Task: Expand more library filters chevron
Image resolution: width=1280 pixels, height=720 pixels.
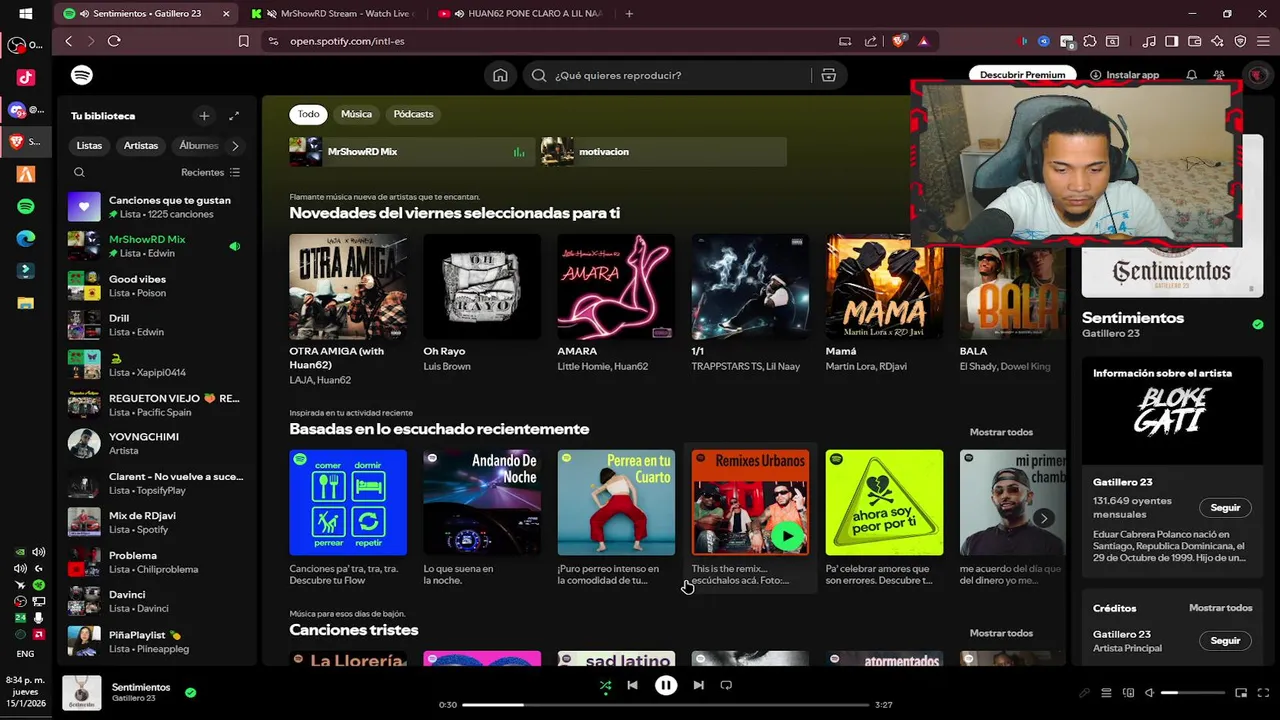Action: [x=235, y=146]
